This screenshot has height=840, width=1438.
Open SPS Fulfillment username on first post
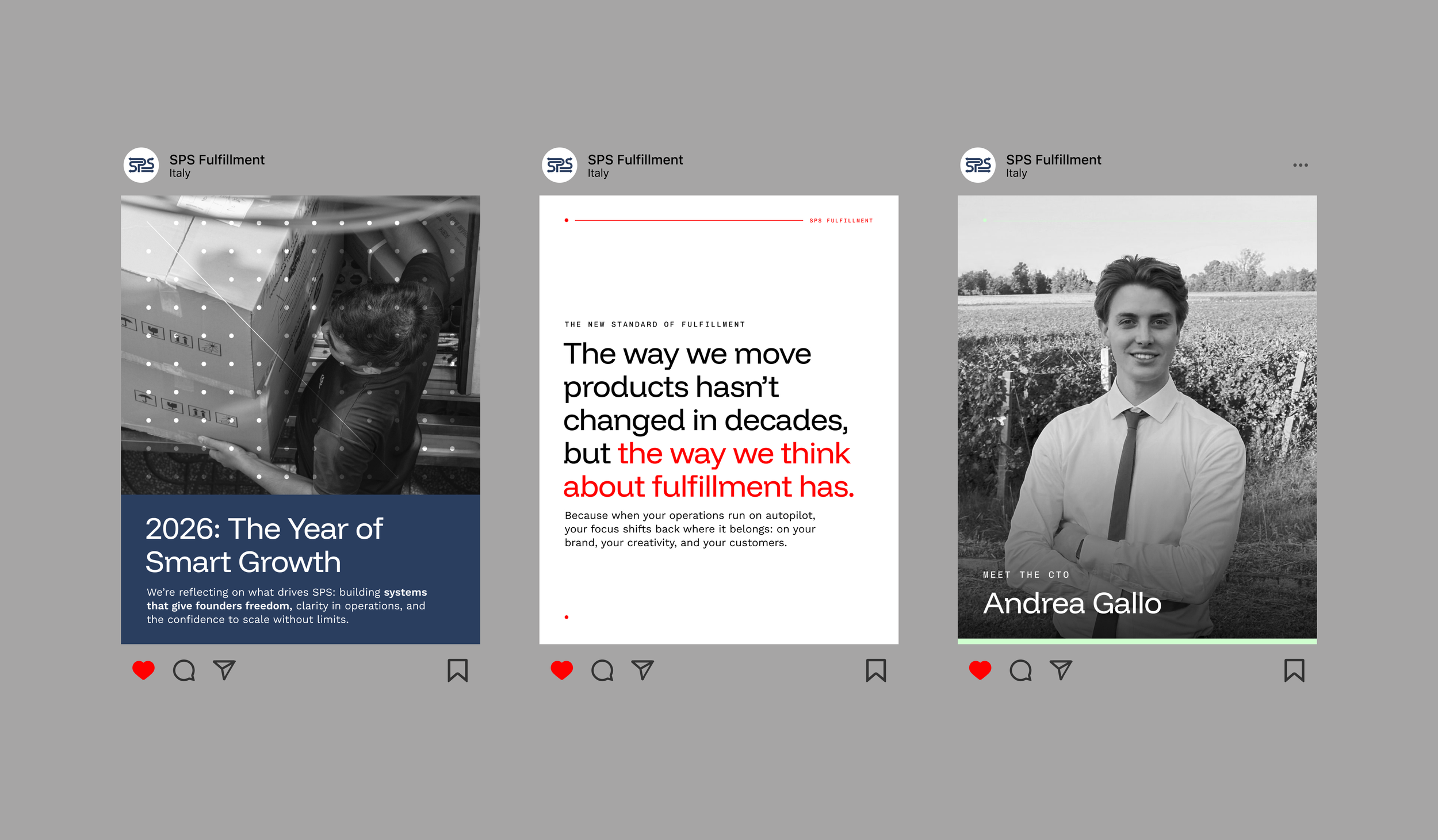coord(217,160)
